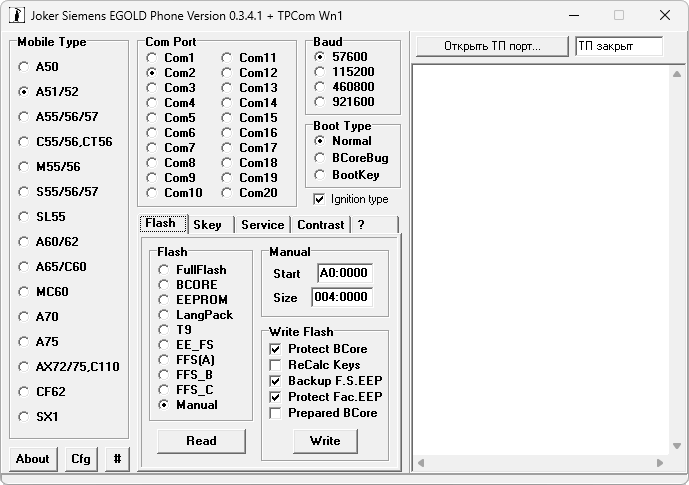This screenshot has width=689, height=485.
Task: Open the ? help tab
Action: [x=375, y=225]
